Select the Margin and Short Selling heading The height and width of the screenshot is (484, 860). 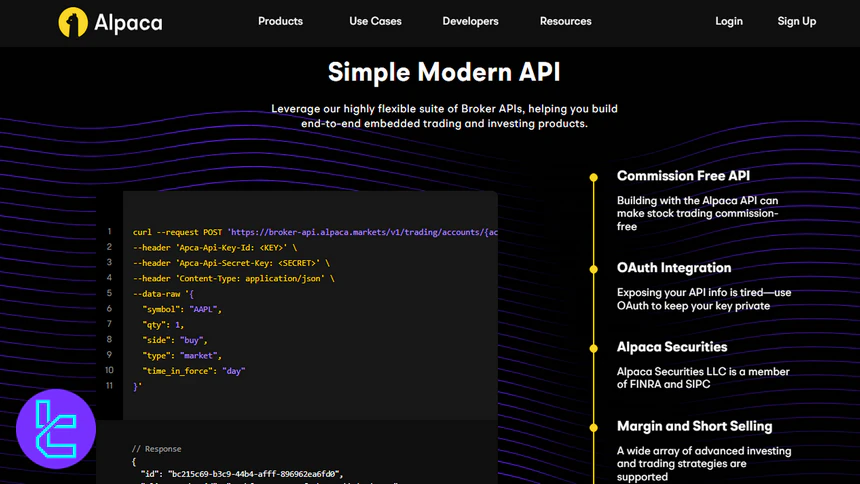point(694,426)
